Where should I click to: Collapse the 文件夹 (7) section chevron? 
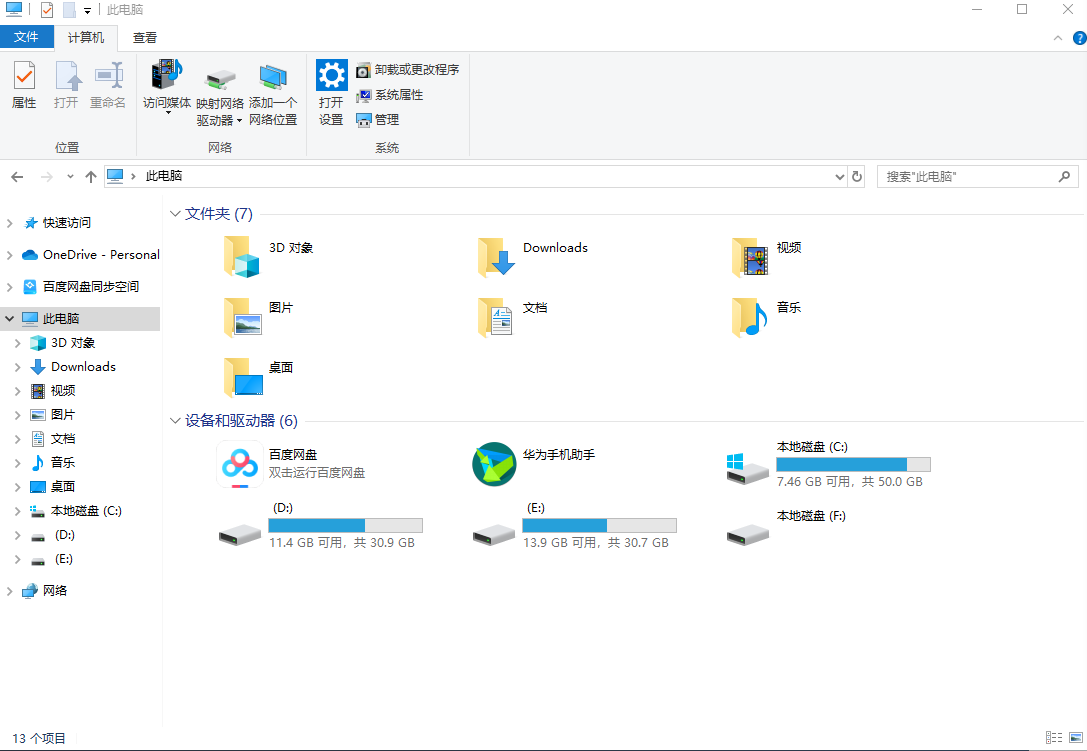[174, 213]
